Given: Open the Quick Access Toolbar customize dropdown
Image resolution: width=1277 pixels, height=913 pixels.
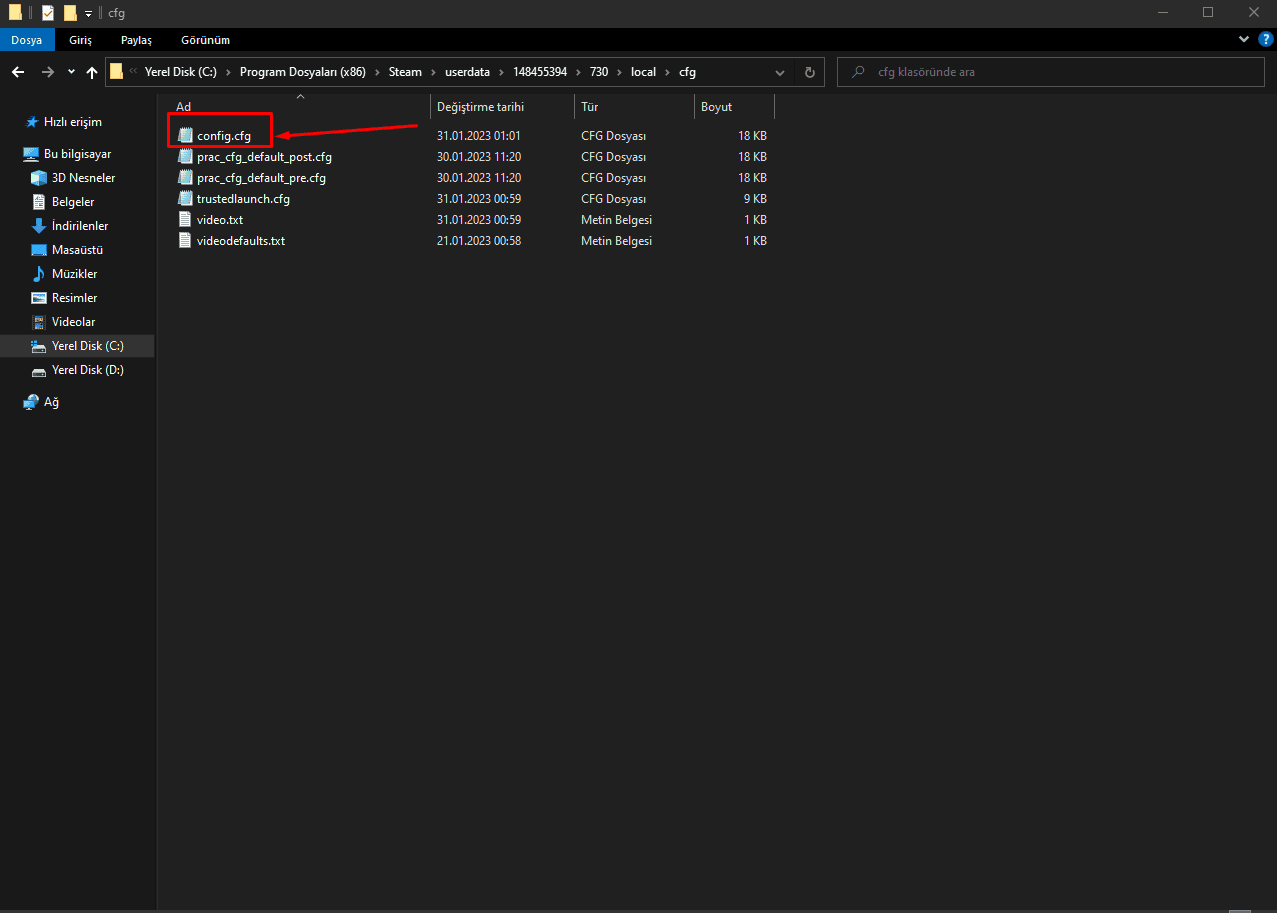Looking at the screenshot, I should [88, 13].
